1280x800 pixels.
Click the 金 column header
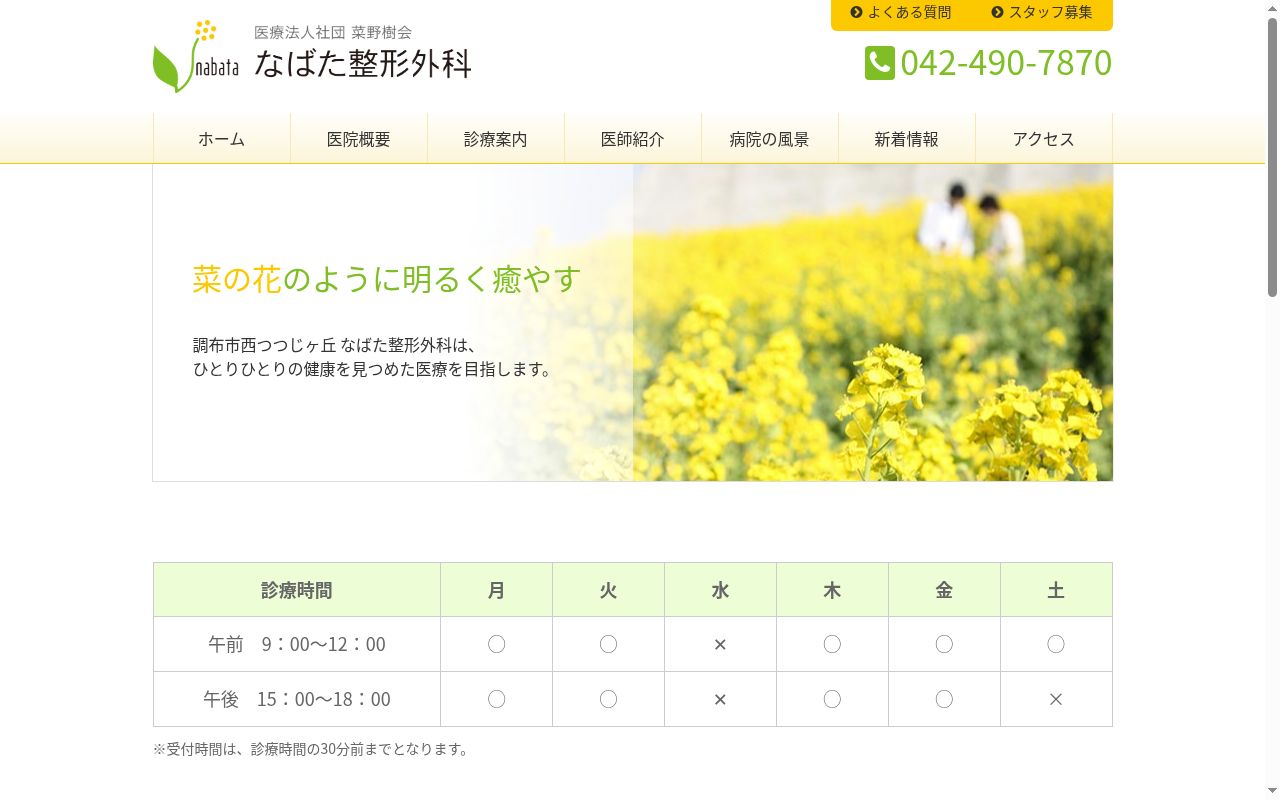click(x=945, y=590)
